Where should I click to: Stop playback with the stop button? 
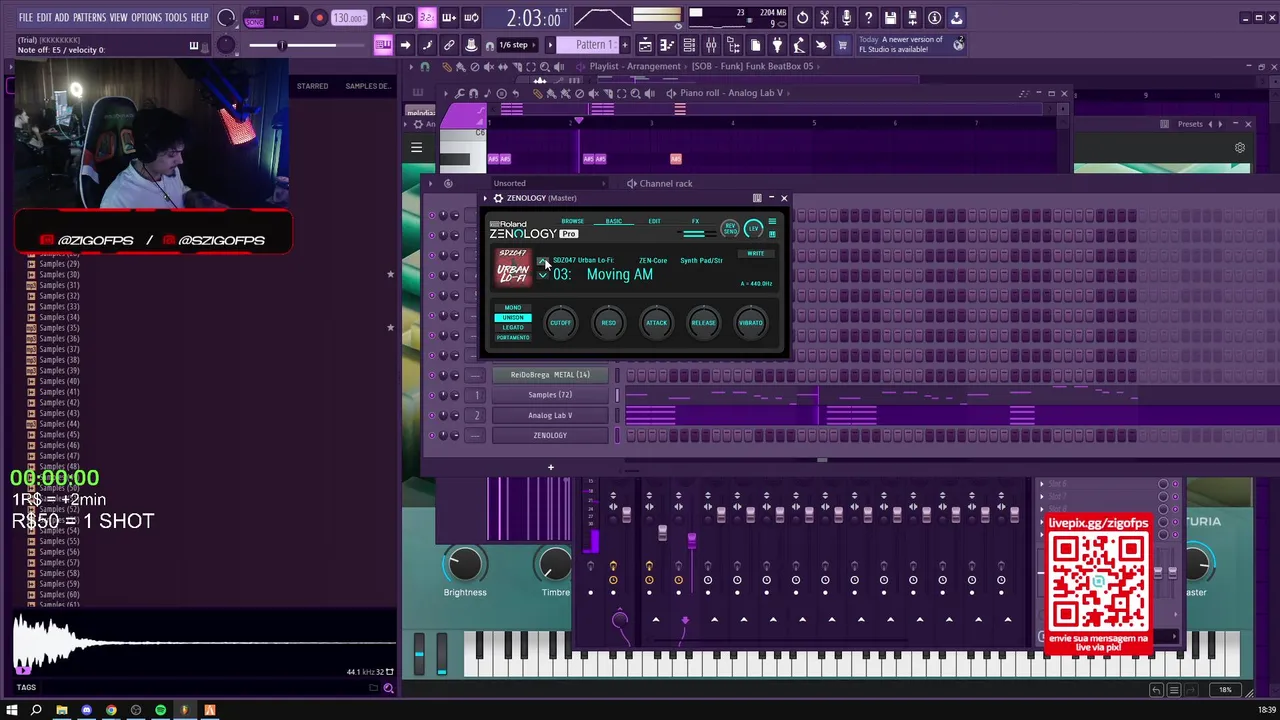tap(297, 18)
